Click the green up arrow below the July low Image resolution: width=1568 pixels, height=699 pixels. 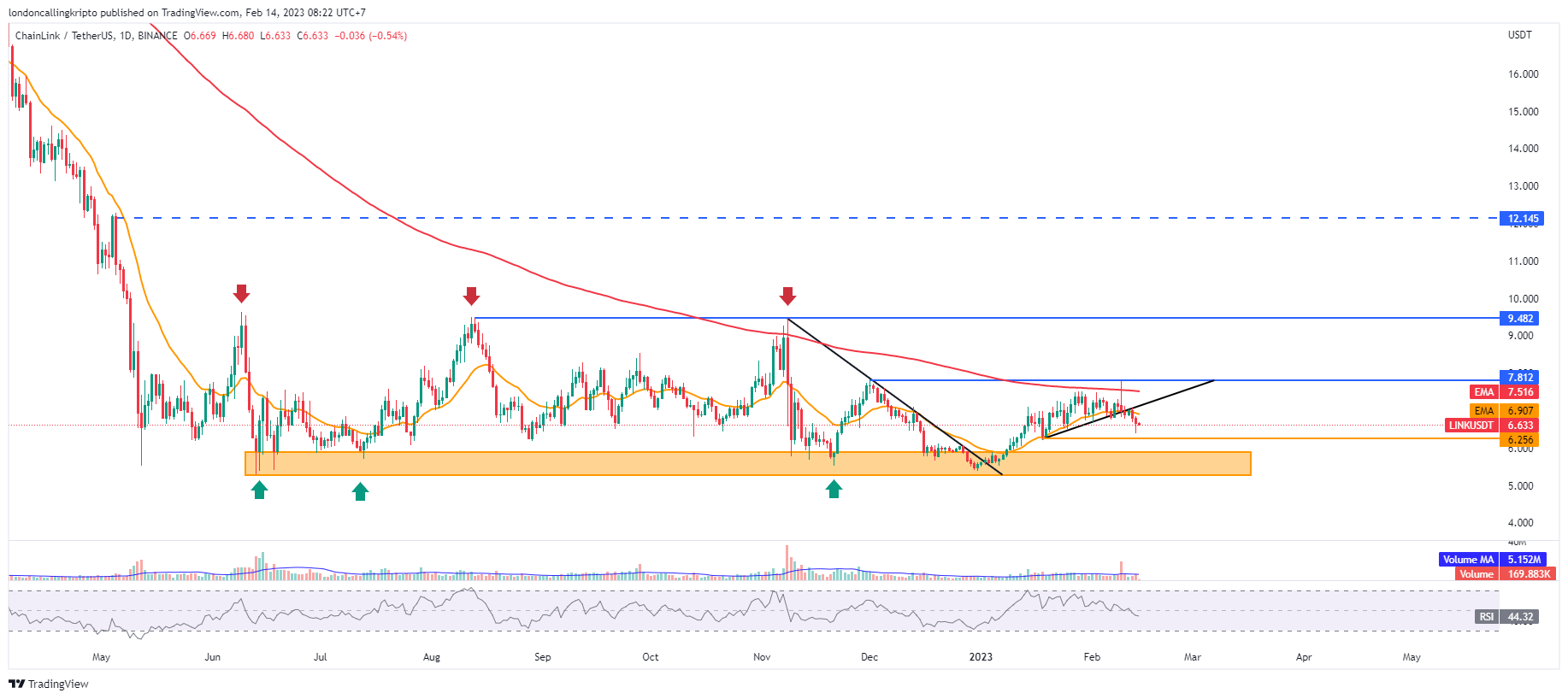click(361, 490)
